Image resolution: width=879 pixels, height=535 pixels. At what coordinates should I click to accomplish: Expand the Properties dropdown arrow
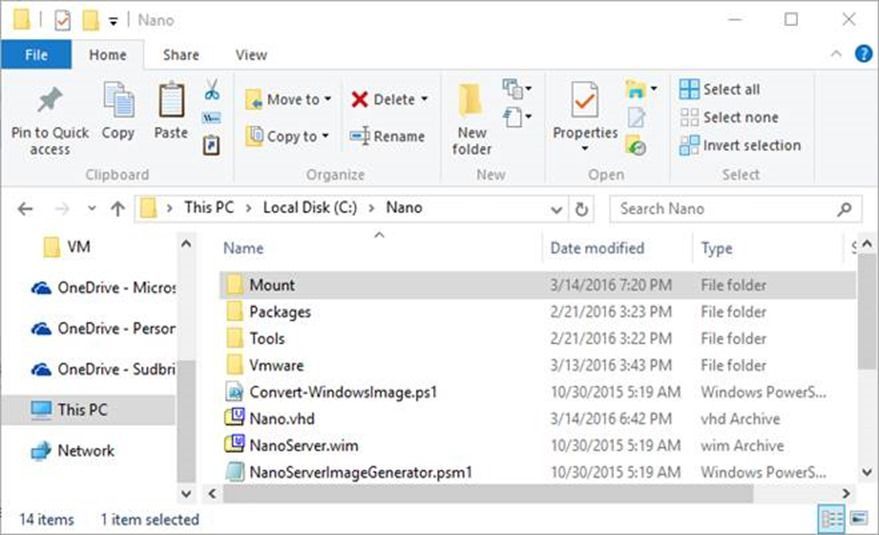point(585,149)
